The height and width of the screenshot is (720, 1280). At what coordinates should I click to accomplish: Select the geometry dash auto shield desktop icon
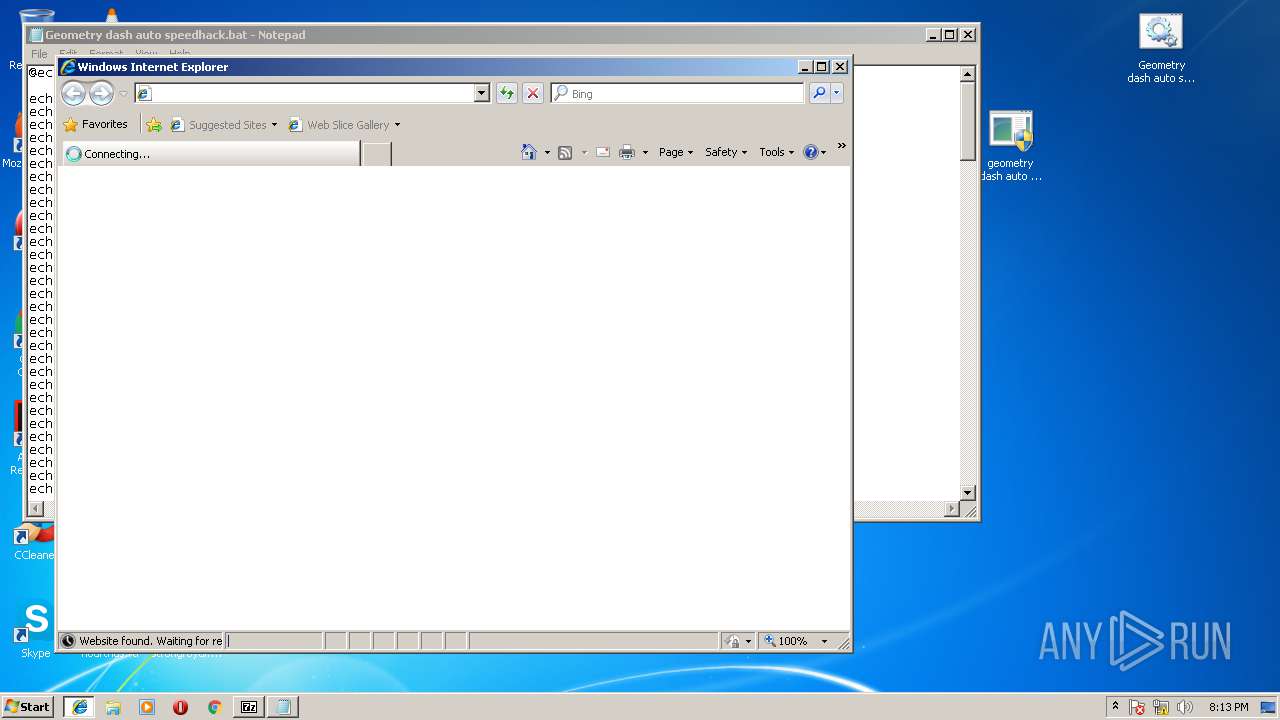1011,146
